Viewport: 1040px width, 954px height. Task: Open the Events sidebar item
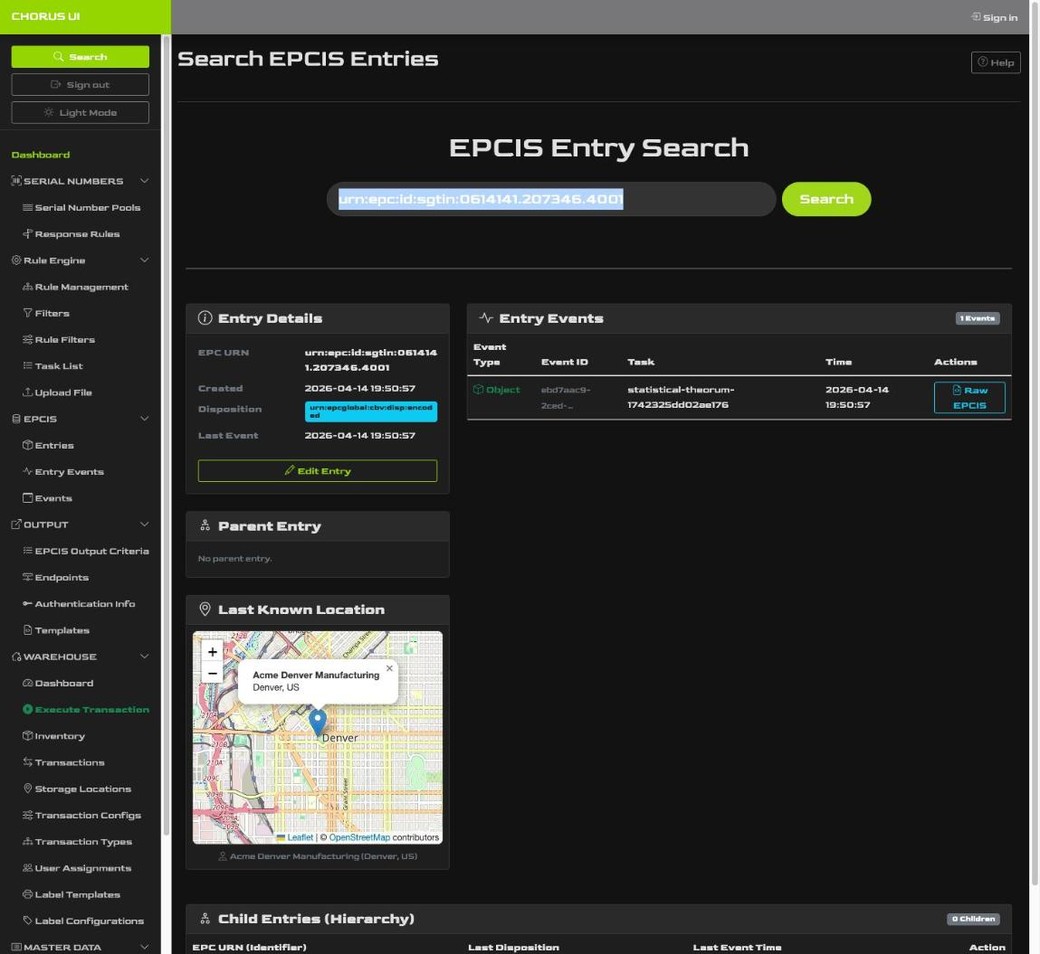click(47, 498)
